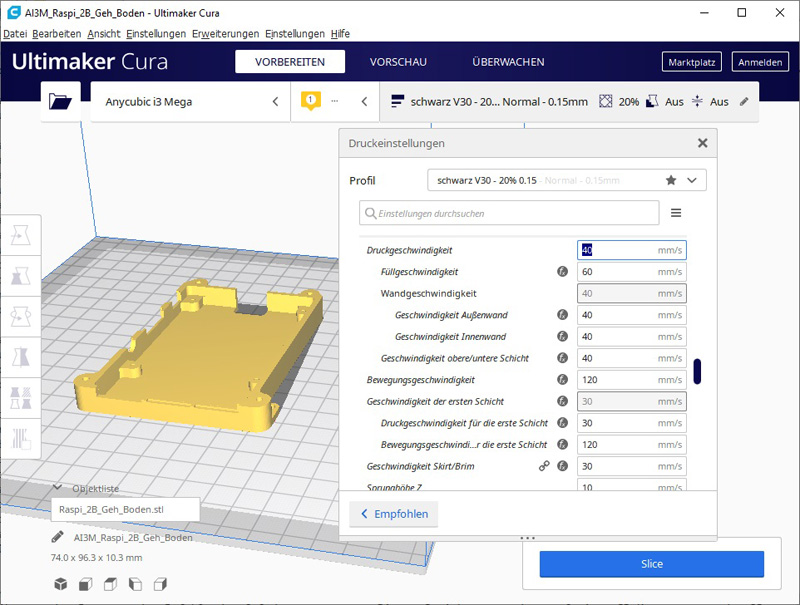Click the Geschwindigkeit Außenwand value field
The image size is (800, 605).
[632, 315]
